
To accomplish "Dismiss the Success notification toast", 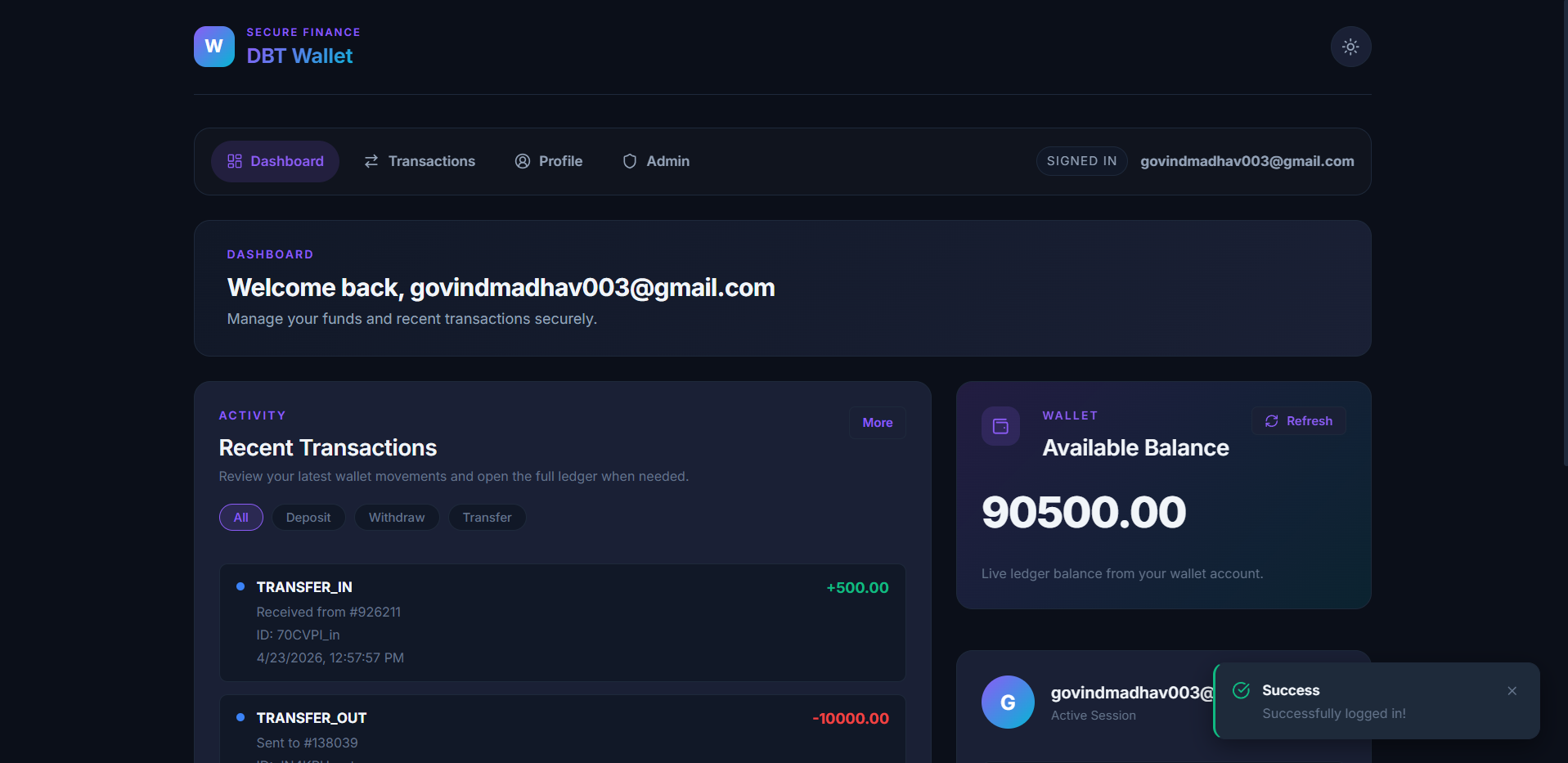I will tap(1512, 691).
